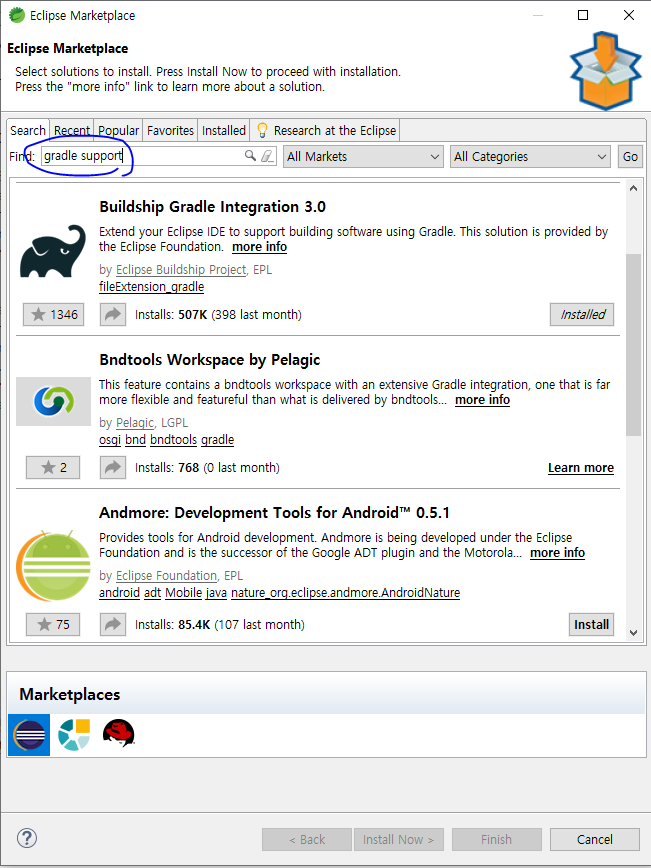This screenshot has height=868, width=651.
Task: Switch to the Favorites tab
Action: (x=170, y=131)
